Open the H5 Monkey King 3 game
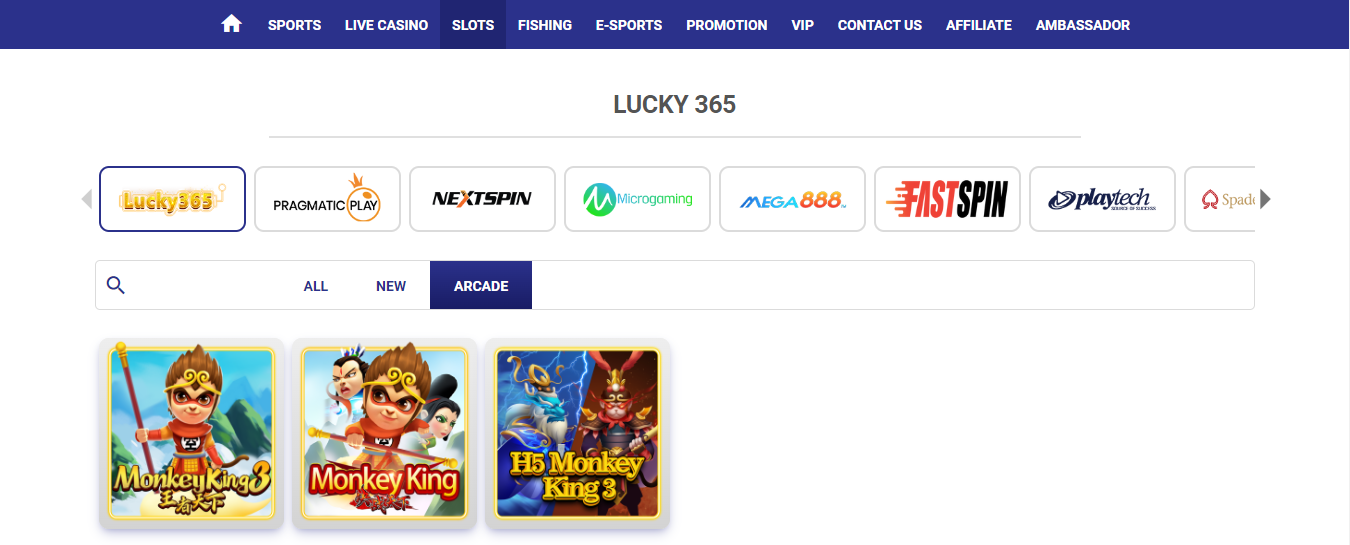Image resolution: width=1350 pixels, height=545 pixels. (x=578, y=433)
